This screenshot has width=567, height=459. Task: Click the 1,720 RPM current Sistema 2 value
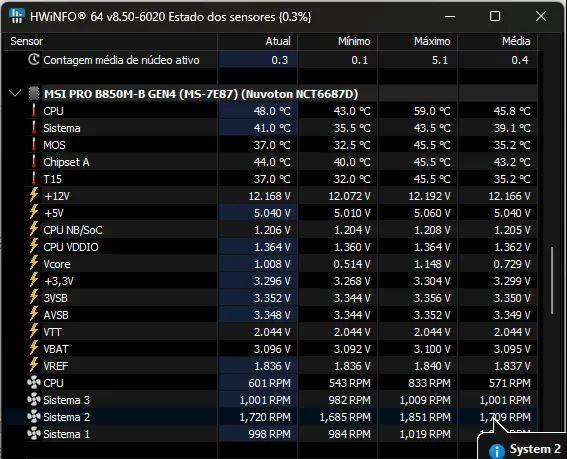tap(265, 417)
